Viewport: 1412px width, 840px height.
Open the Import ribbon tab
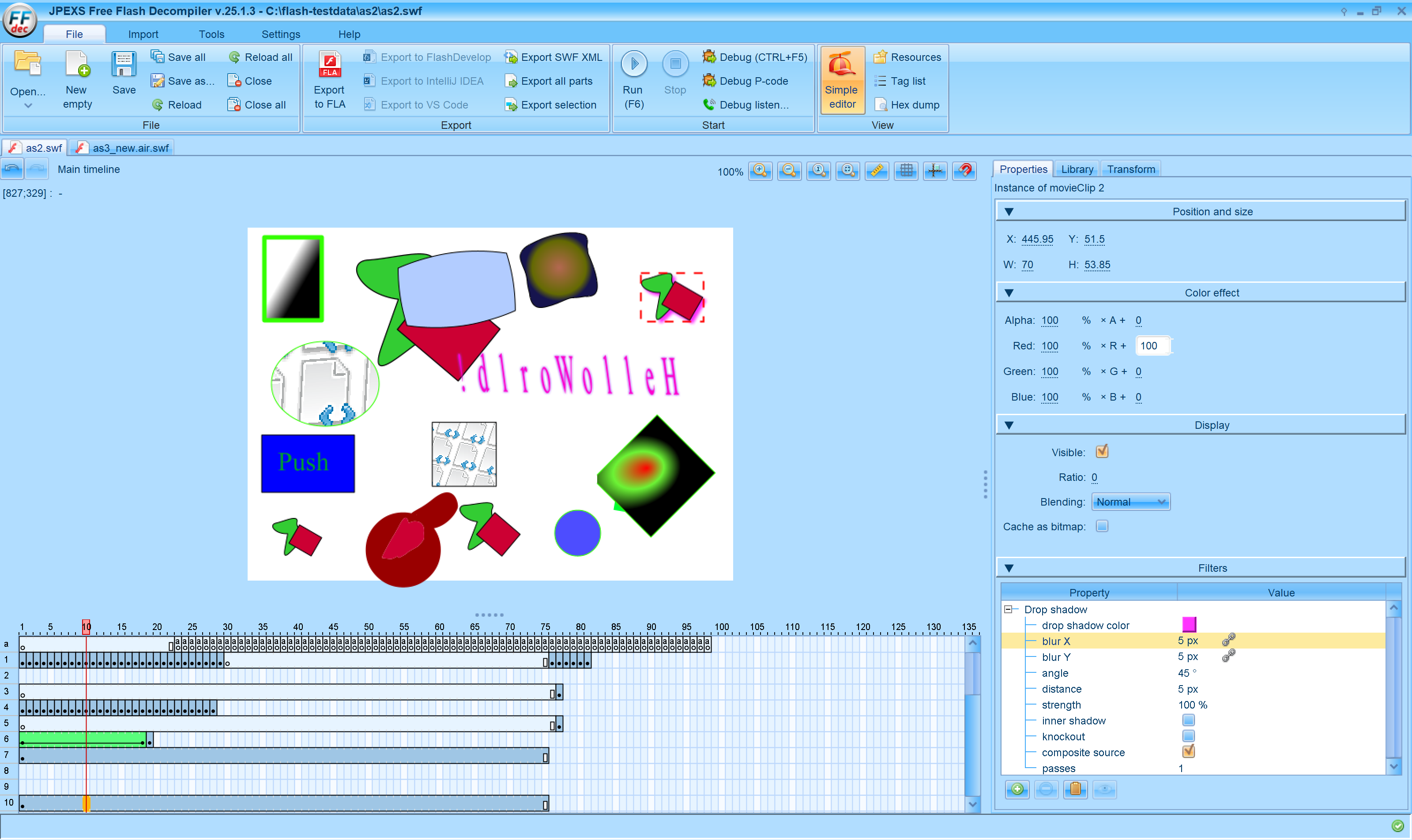(x=143, y=34)
